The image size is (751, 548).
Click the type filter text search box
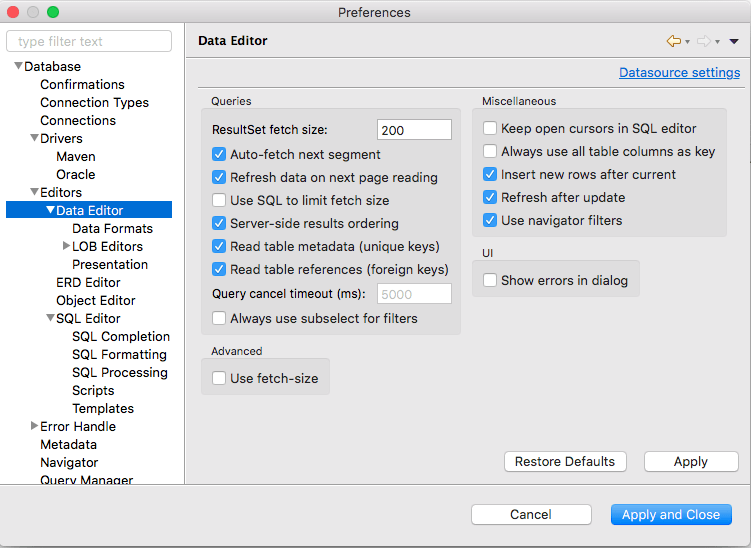tap(89, 41)
